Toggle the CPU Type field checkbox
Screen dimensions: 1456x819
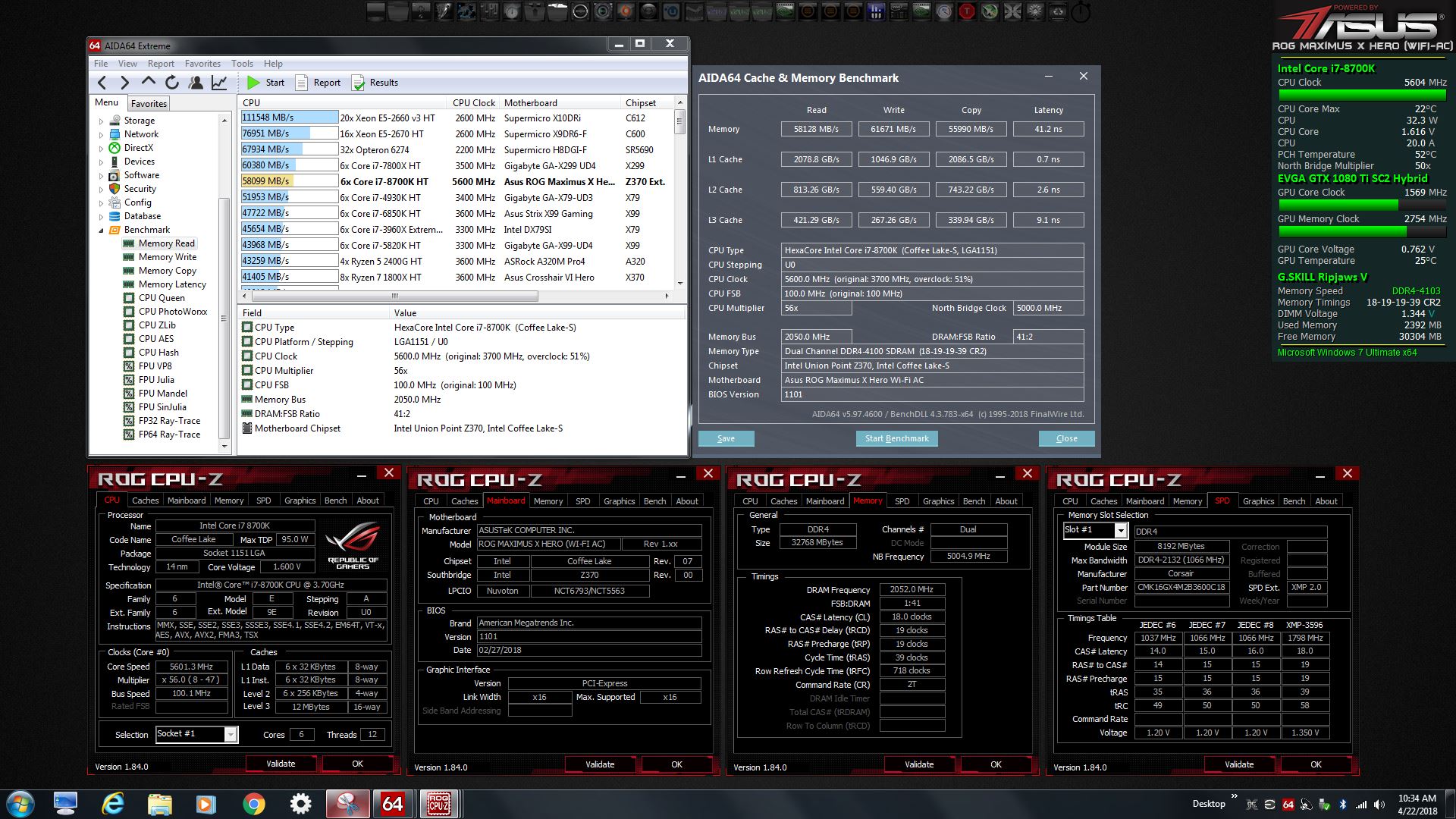pyautogui.click(x=247, y=328)
